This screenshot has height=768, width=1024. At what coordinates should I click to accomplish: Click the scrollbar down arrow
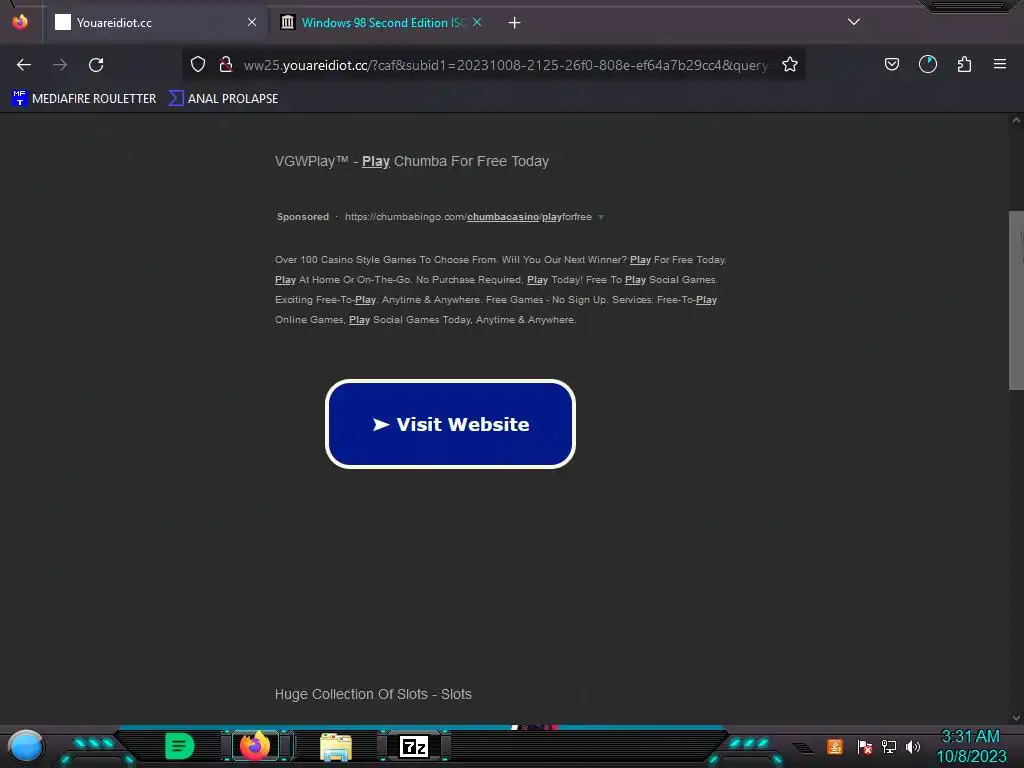click(1016, 718)
